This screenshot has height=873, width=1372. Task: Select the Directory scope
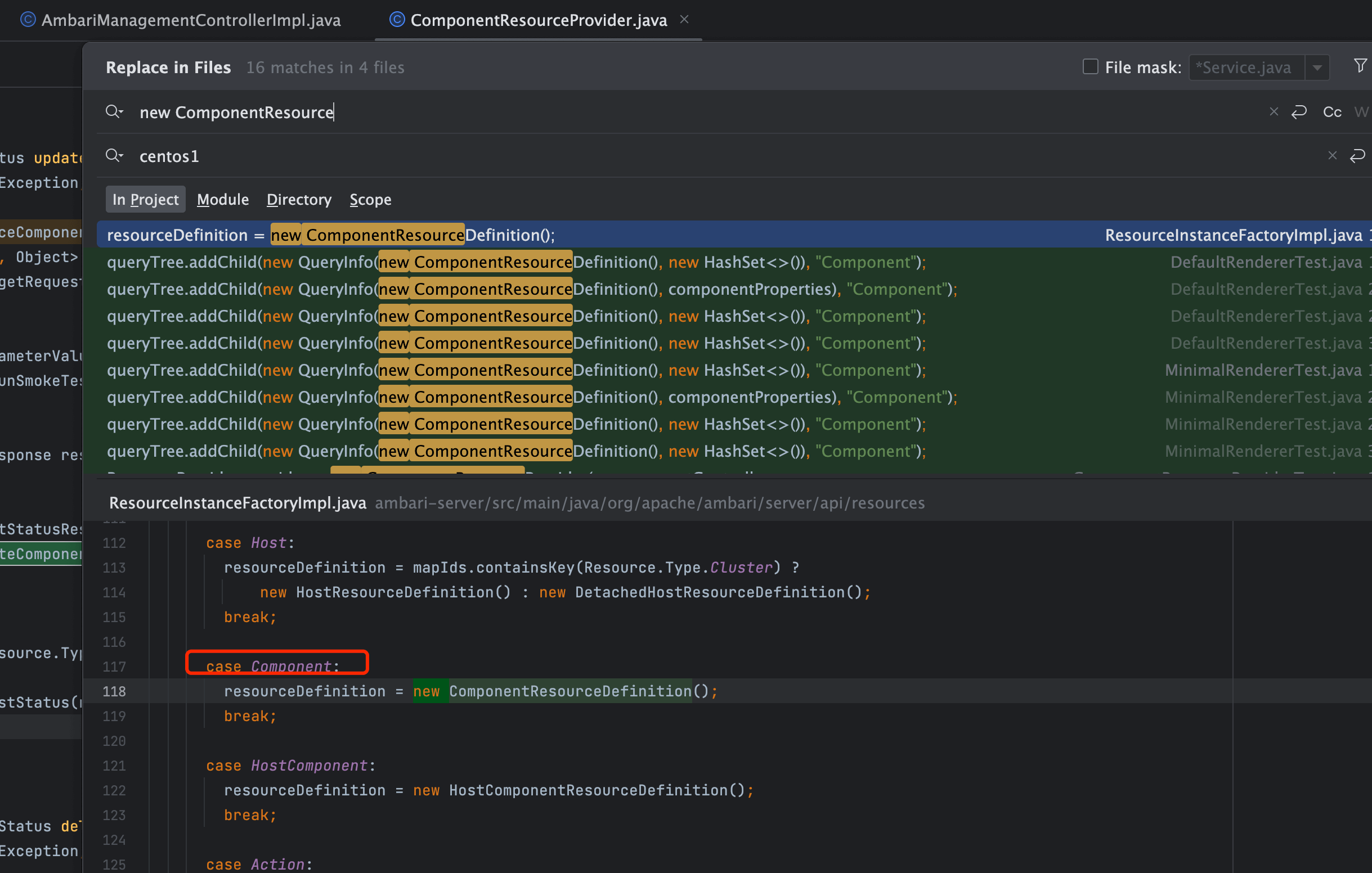click(x=299, y=199)
